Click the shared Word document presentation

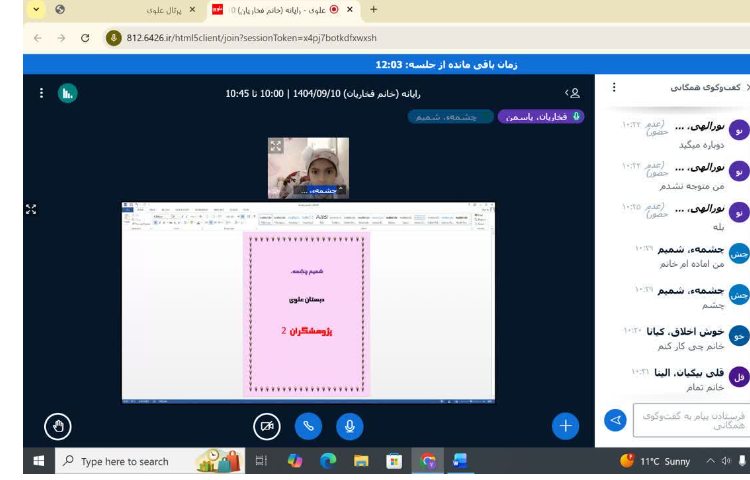(309, 303)
